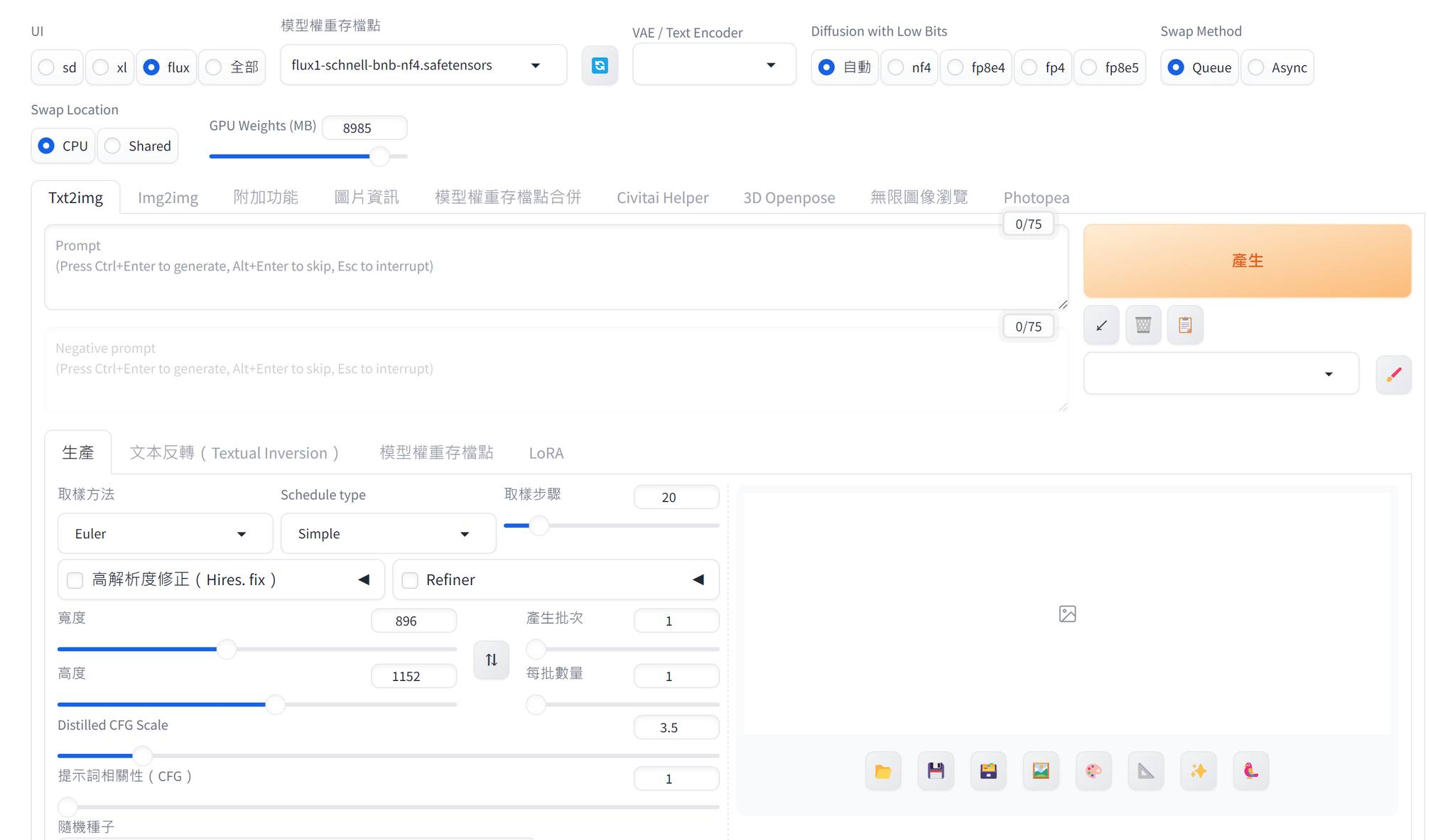Image resolution: width=1455 pixels, height=840 pixels.
Task: Open the 模型權重存檔點合併 tab
Action: (x=508, y=197)
